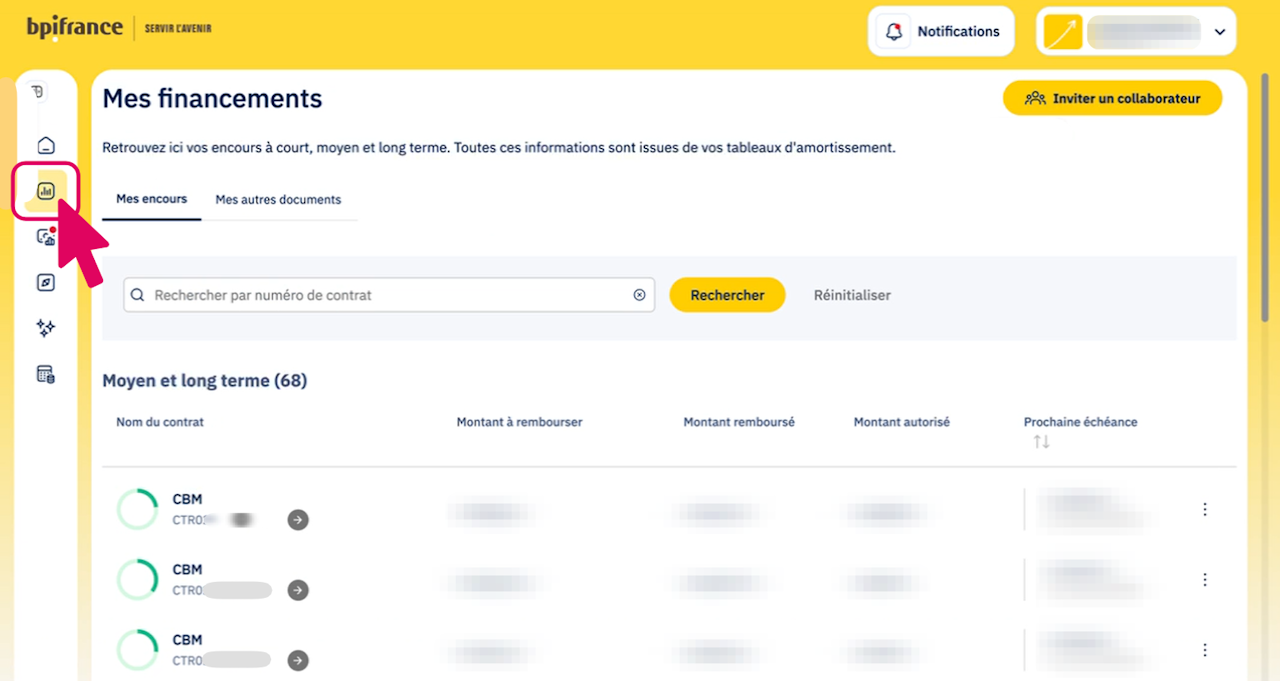
Task: Open the calculator icon in sidebar
Action: (45, 375)
